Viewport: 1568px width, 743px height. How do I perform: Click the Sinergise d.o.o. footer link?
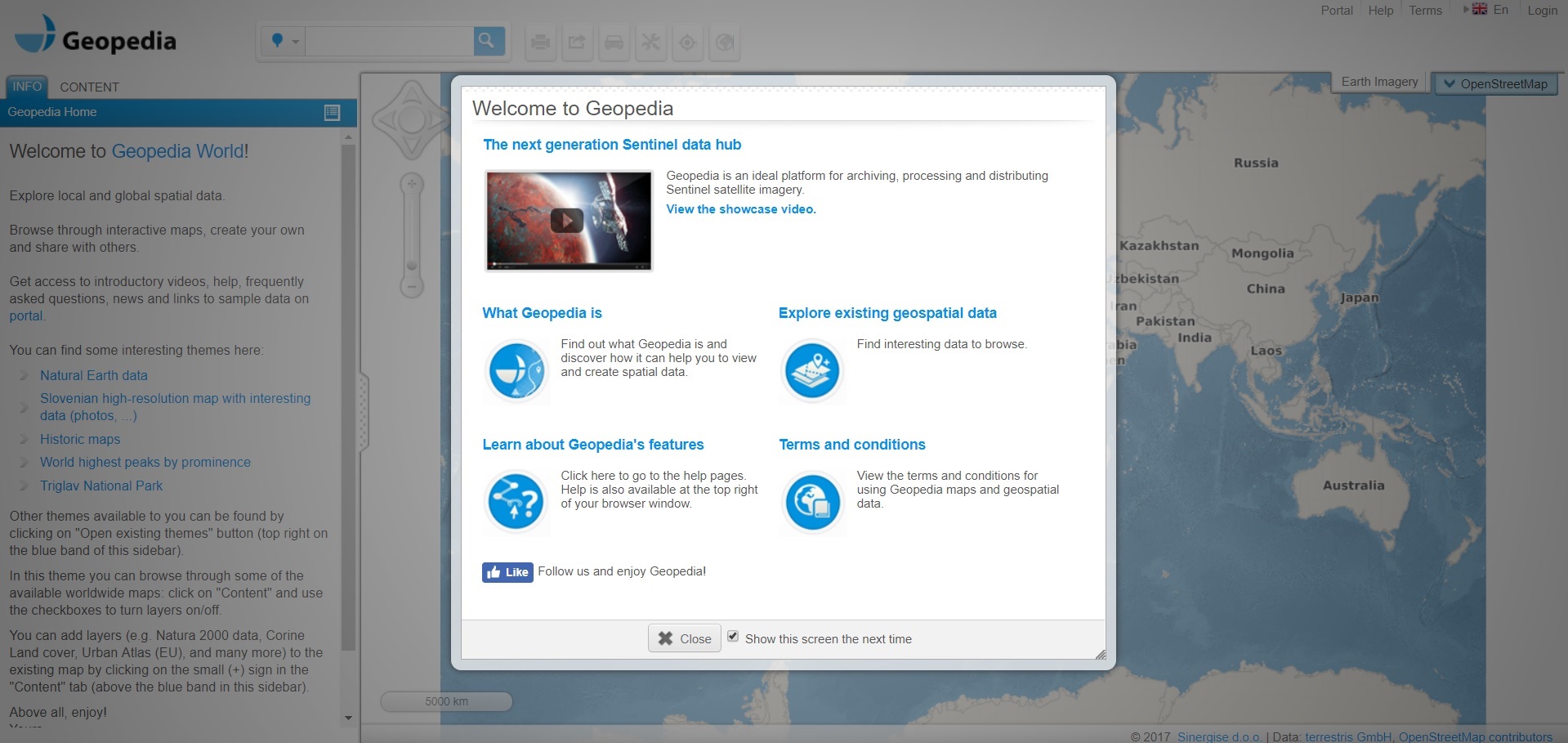tap(1219, 736)
